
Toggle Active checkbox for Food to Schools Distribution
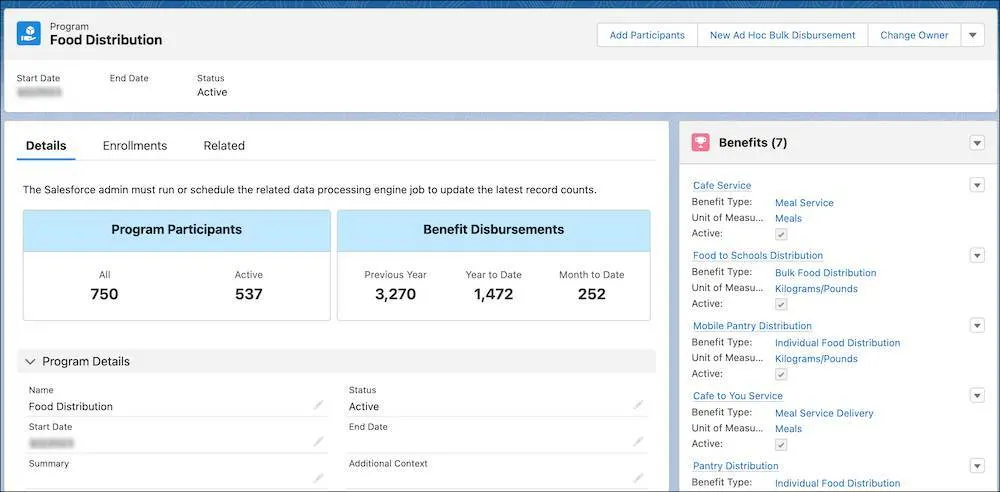[781, 304]
